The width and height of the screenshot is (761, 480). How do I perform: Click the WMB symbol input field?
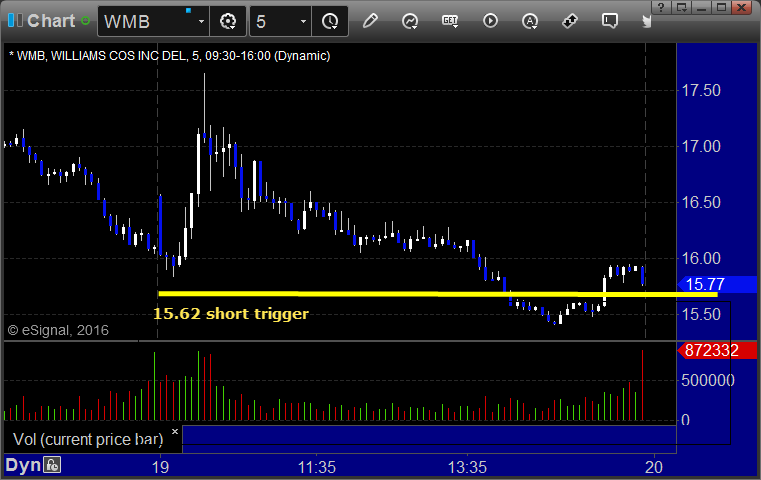coord(146,21)
